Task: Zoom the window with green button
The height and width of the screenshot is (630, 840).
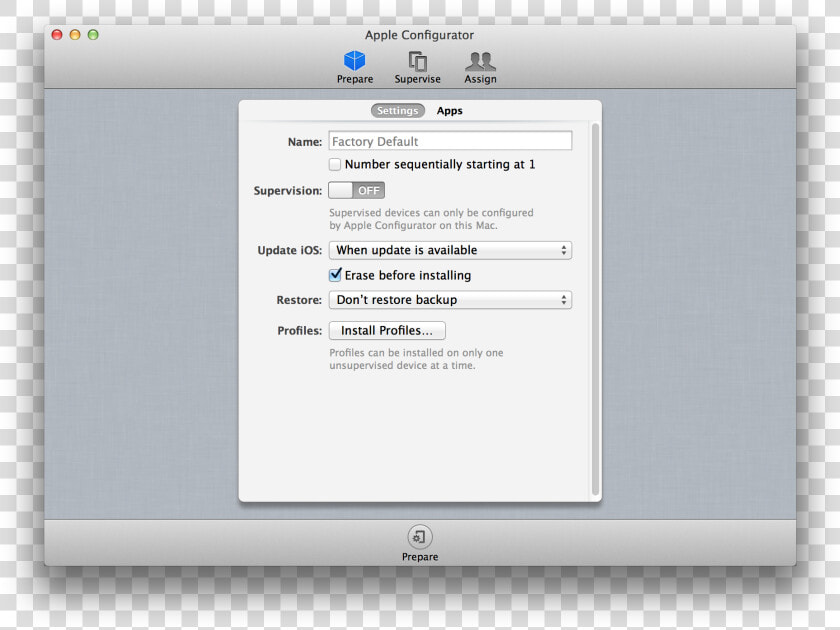Action: point(93,35)
